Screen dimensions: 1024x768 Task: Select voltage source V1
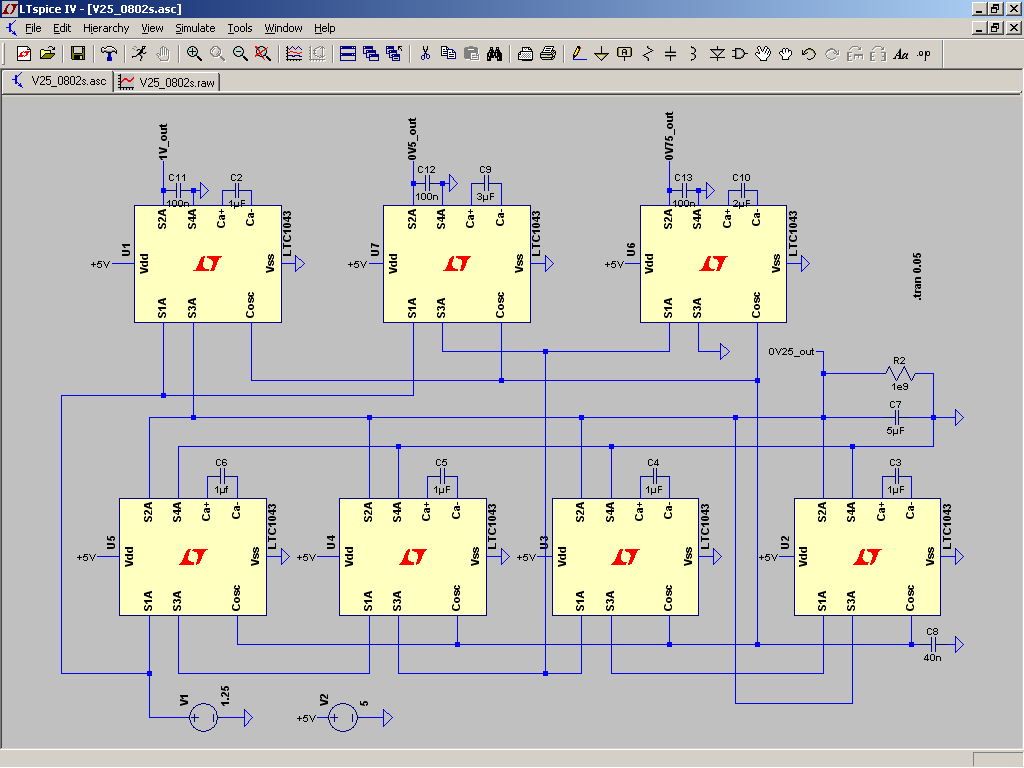pos(203,718)
